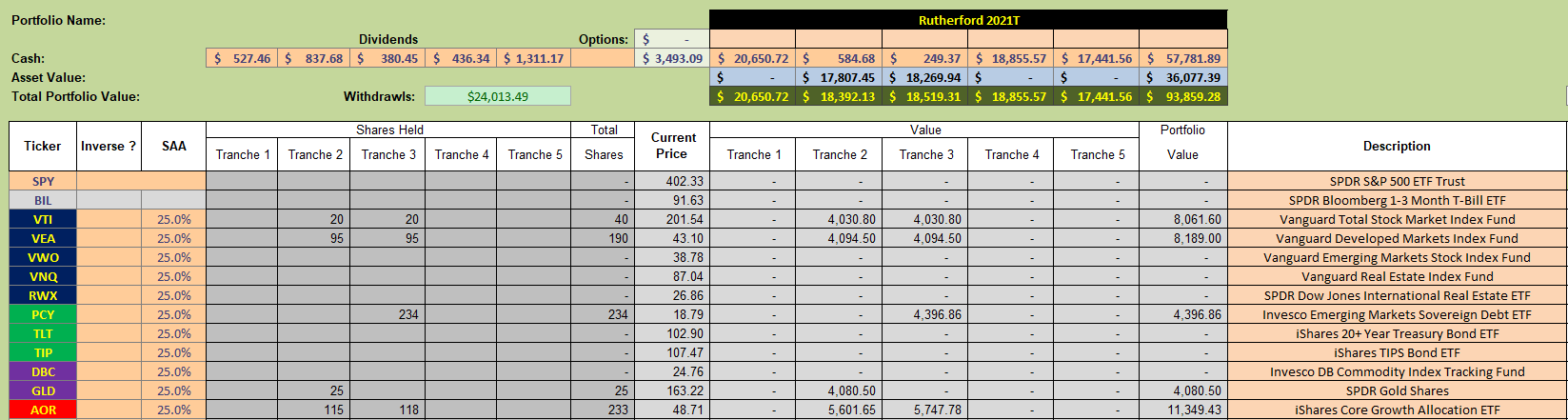
Task: Click cash cell $20,650.72 in Cash row
Action: [x=753, y=58]
